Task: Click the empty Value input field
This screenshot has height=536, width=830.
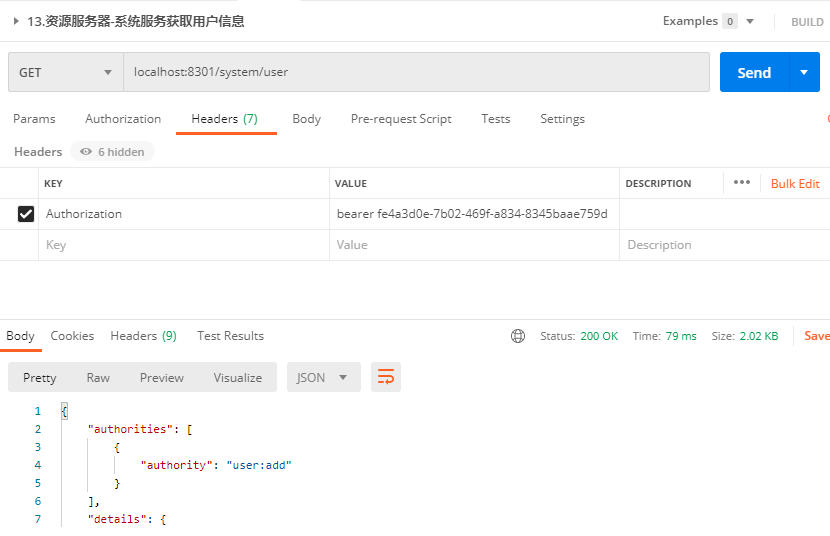Action: 474,245
